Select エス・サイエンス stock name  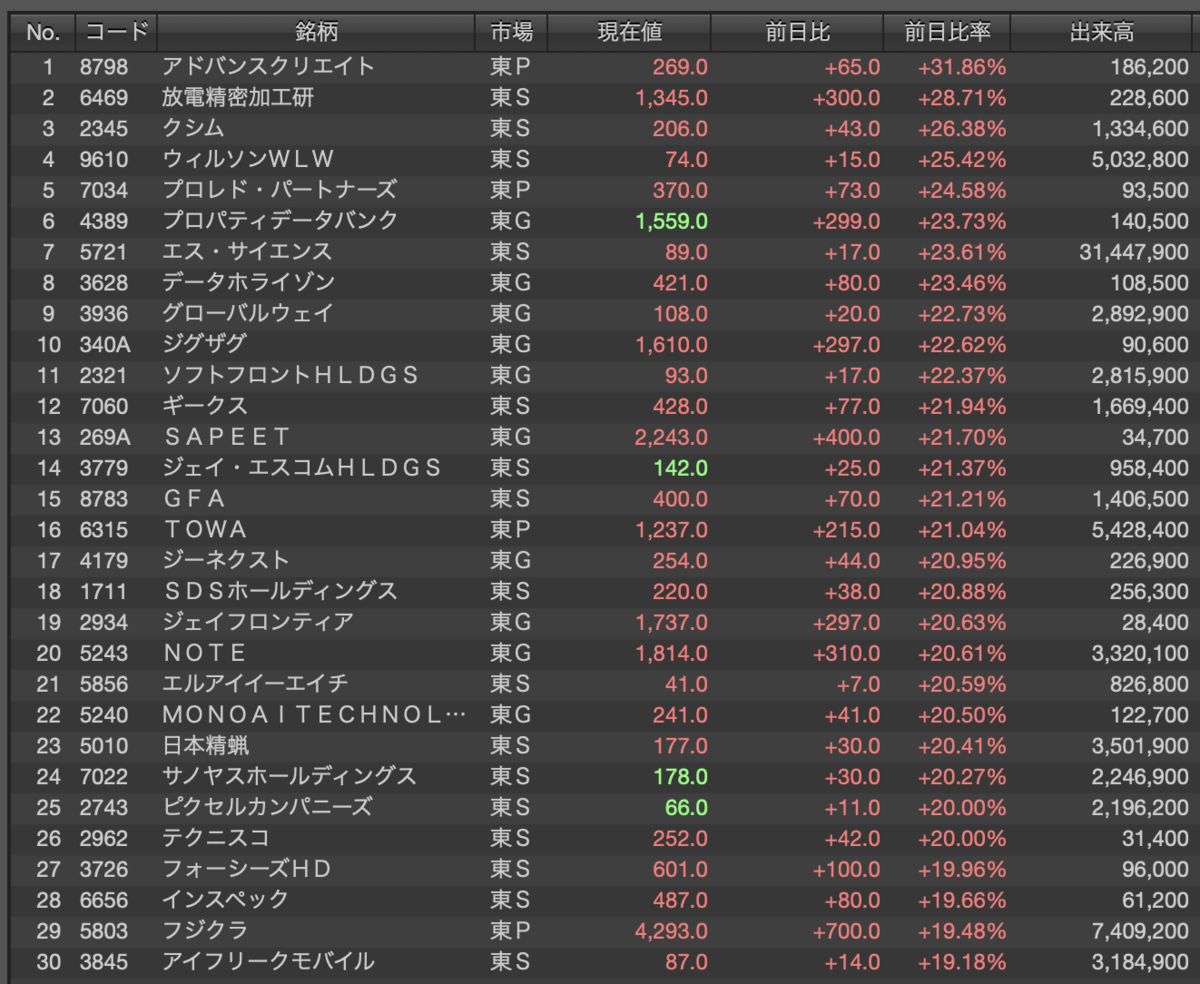pos(247,252)
